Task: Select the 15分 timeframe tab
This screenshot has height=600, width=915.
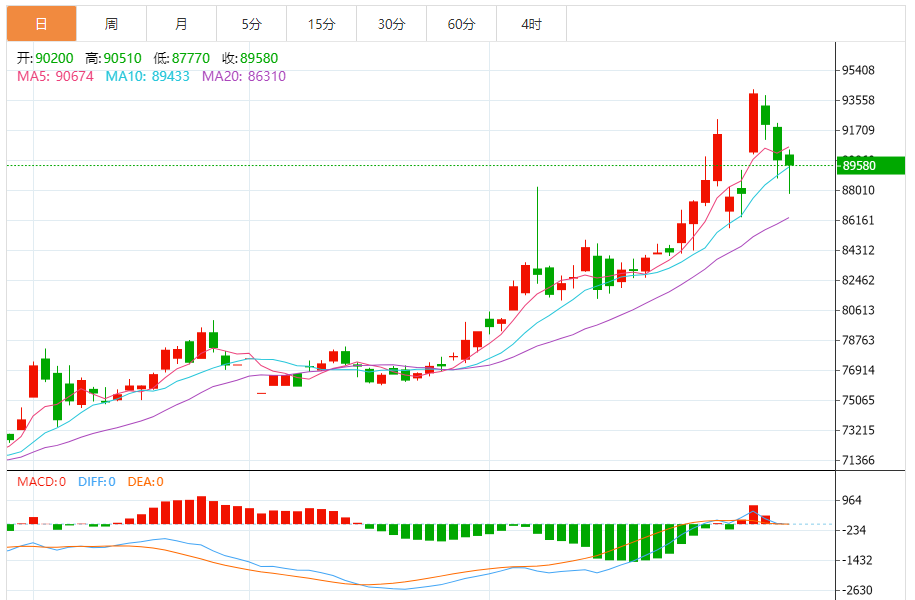Action: [x=321, y=24]
